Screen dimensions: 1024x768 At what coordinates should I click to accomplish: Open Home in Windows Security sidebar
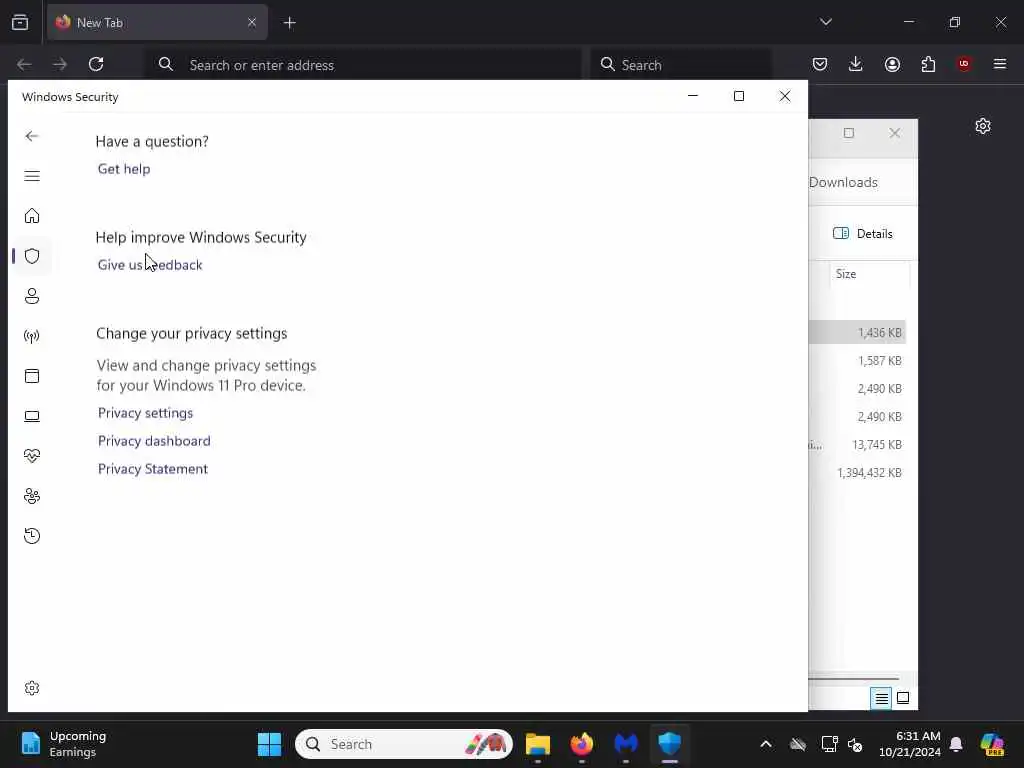[x=31, y=216]
